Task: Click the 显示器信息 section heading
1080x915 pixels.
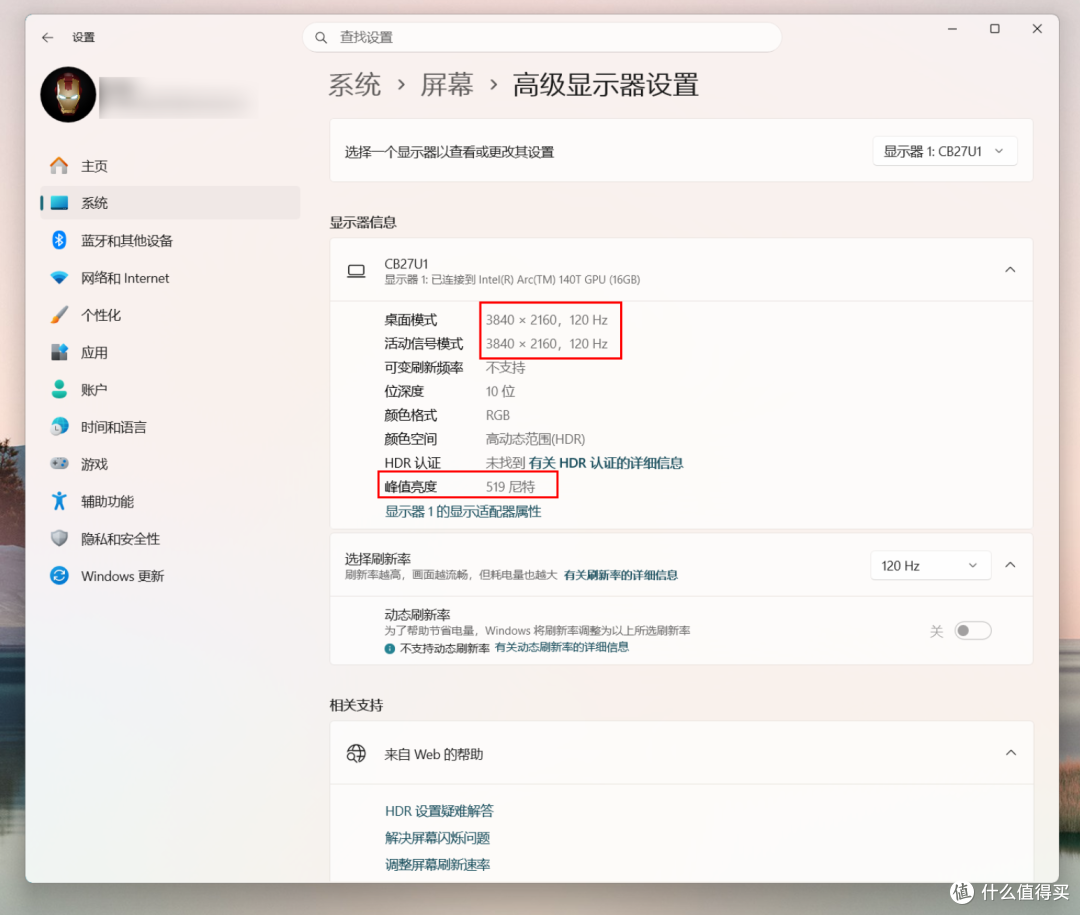Action: click(363, 222)
